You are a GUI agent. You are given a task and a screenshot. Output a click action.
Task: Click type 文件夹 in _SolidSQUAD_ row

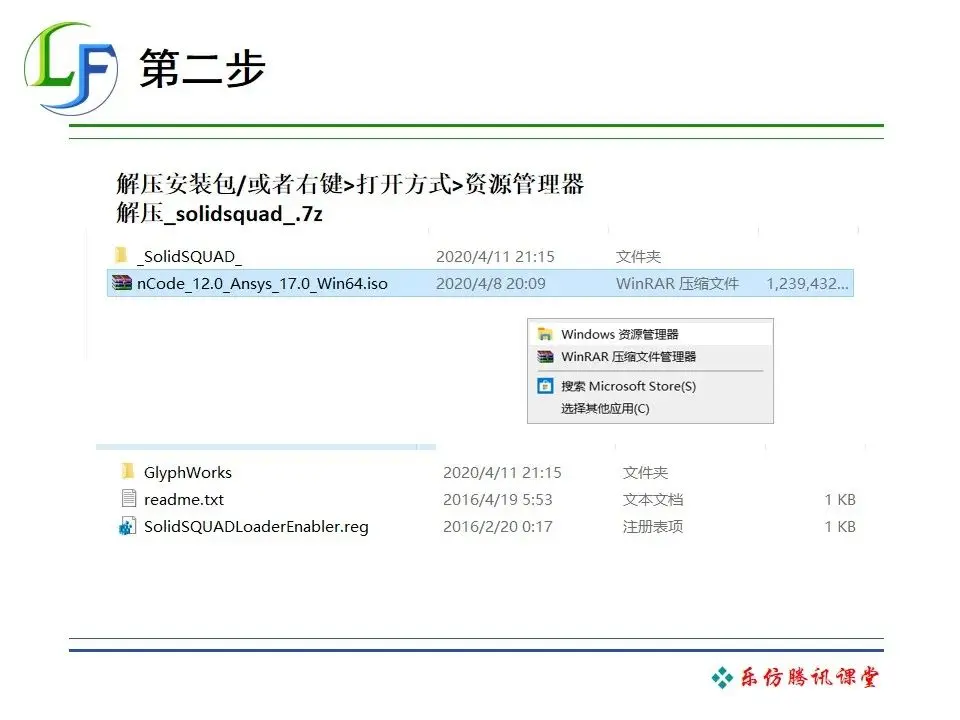pos(639,257)
